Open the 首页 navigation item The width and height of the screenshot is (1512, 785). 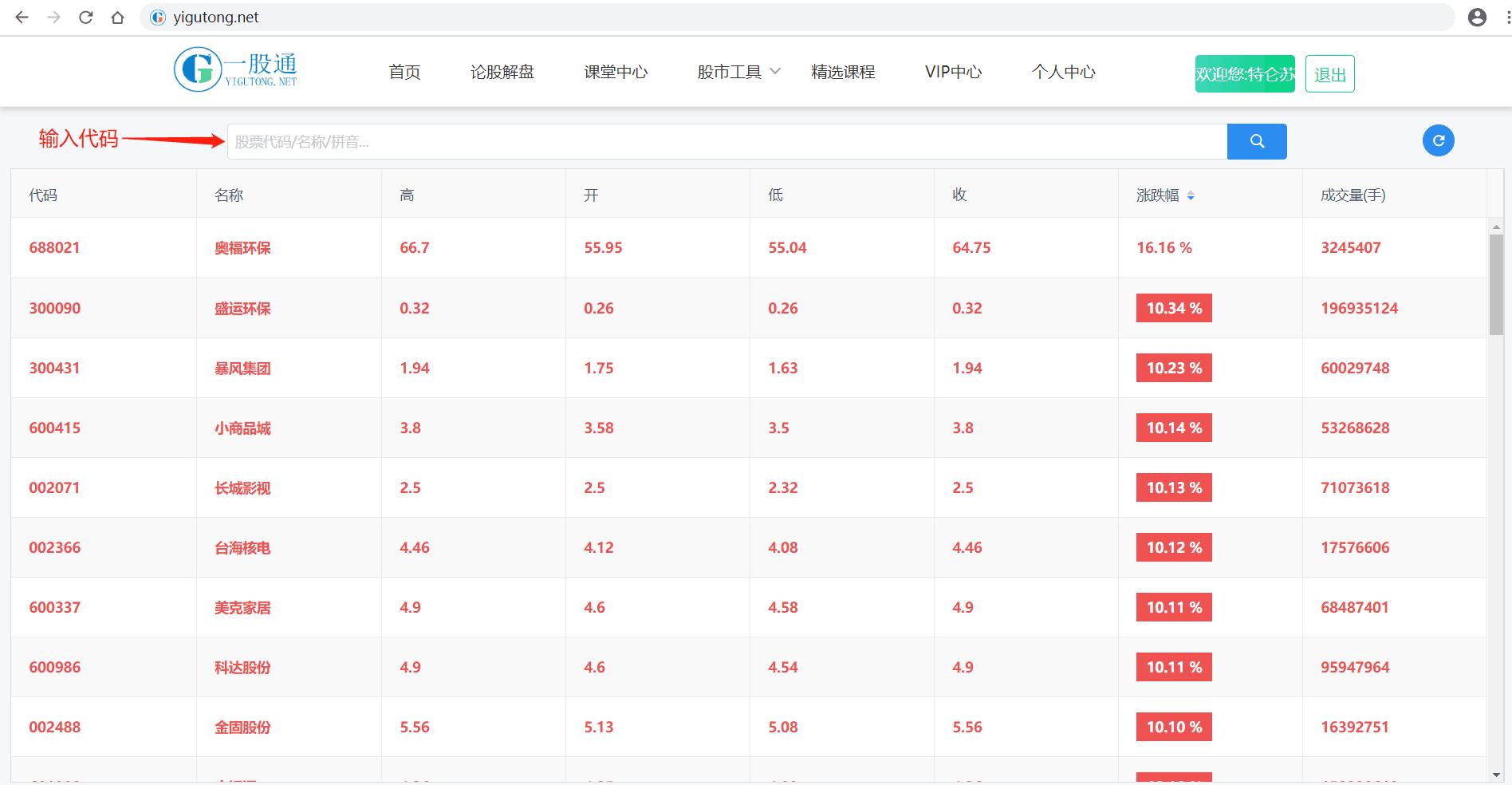[x=405, y=72]
